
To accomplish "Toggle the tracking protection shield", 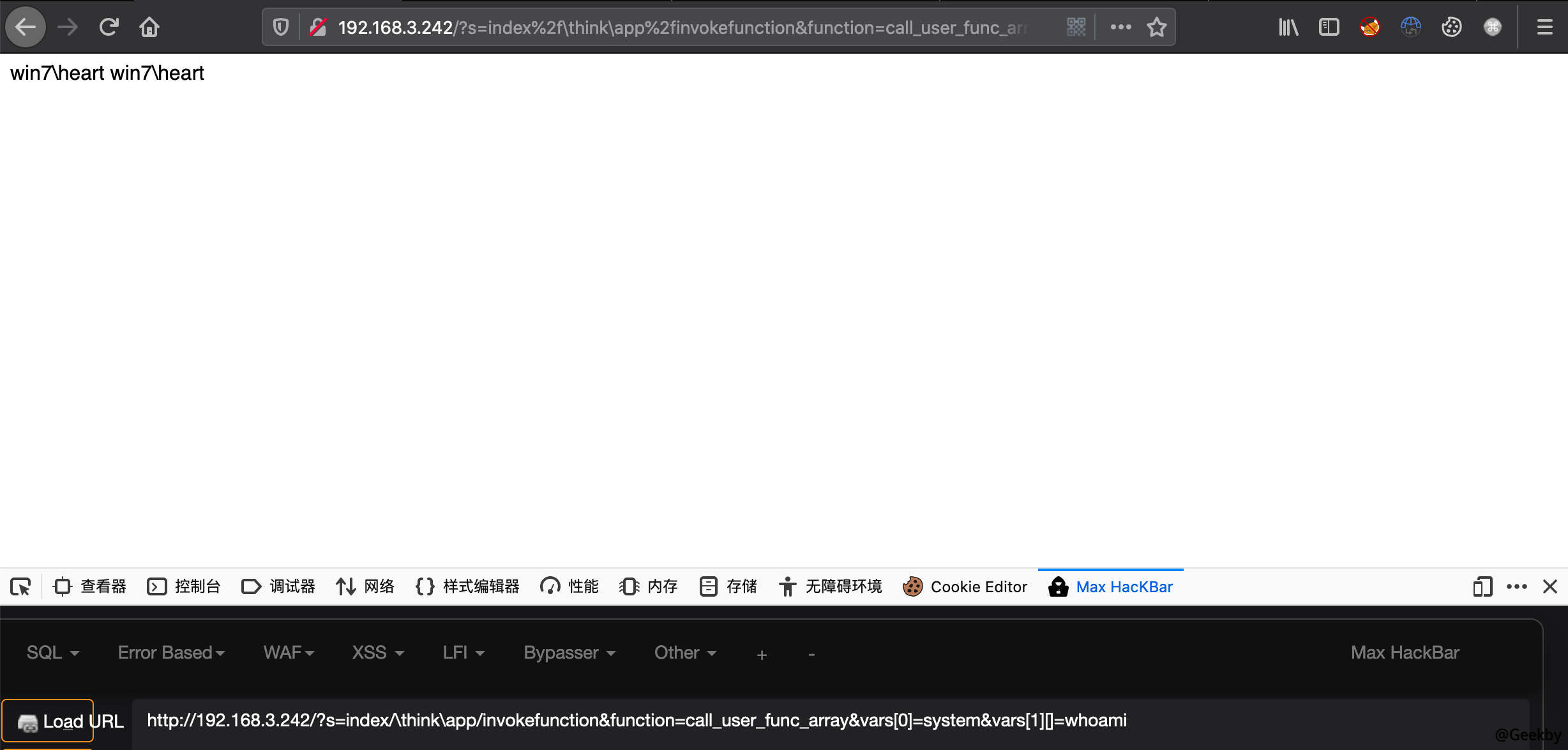I will coord(280,27).
